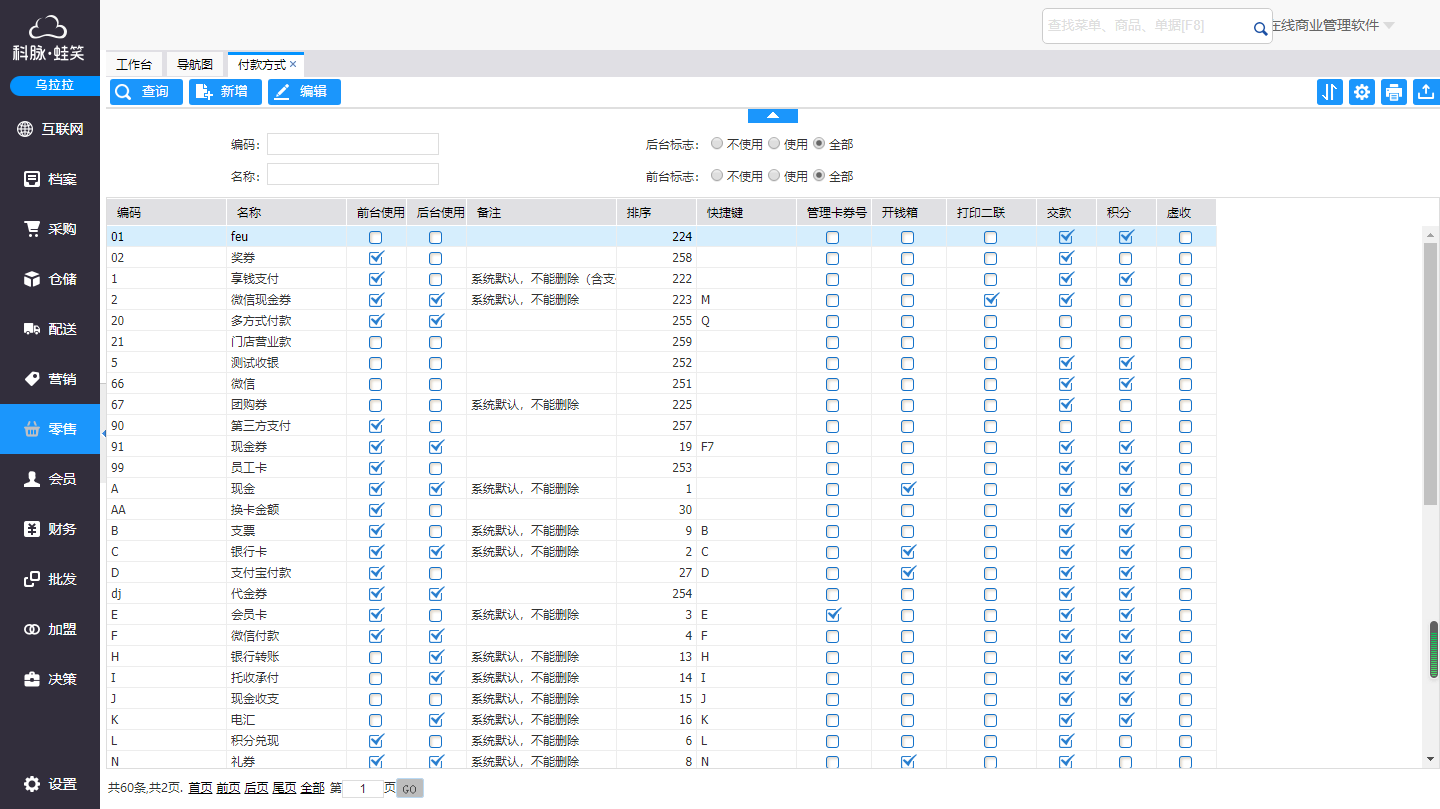The height and width of the screenshot is (809, 1440).
Task: Select 前台标志 全部 radio
Action: pyautogui.click(x=819, y=175)
